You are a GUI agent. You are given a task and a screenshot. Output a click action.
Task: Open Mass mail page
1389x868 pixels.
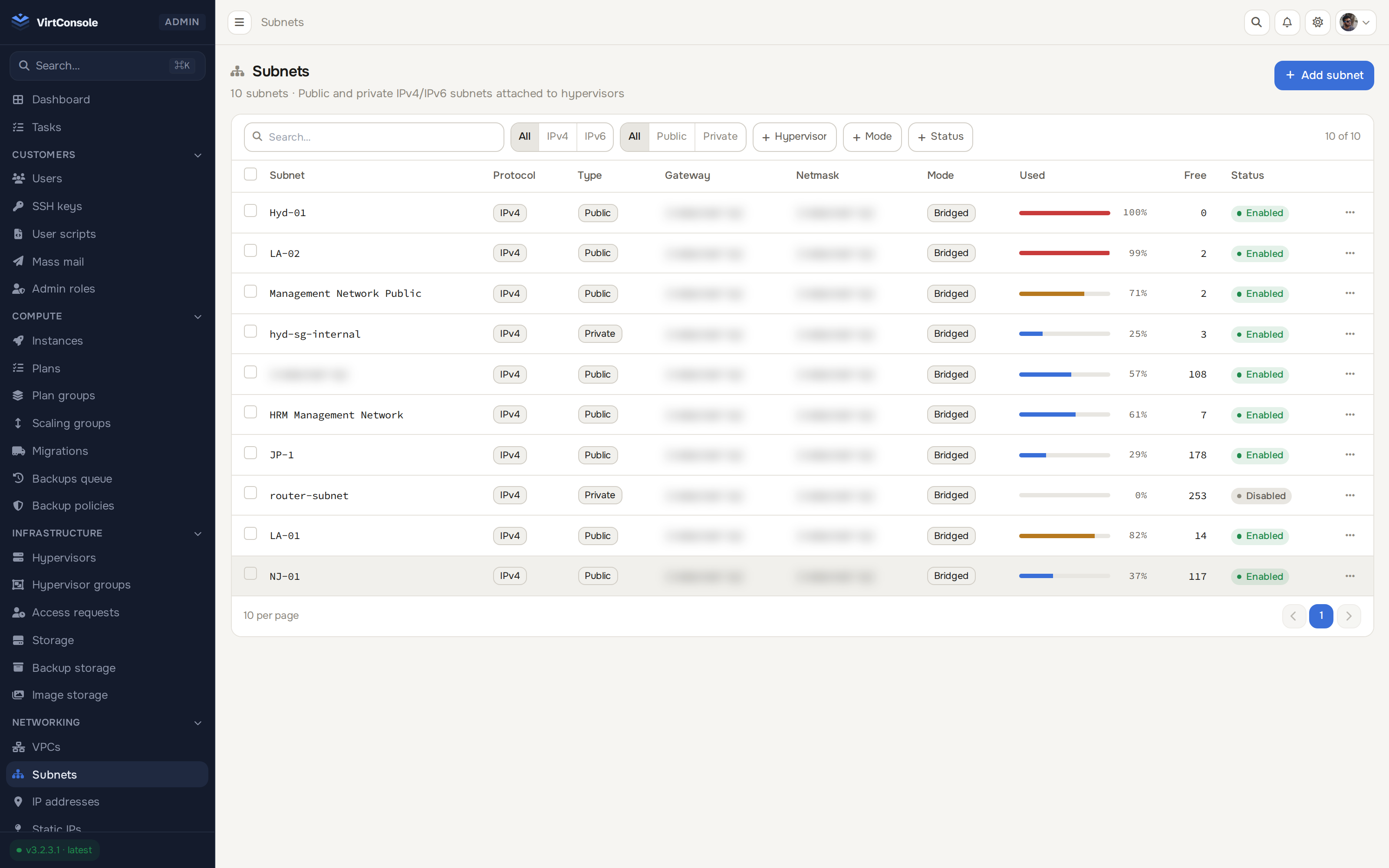107,261
